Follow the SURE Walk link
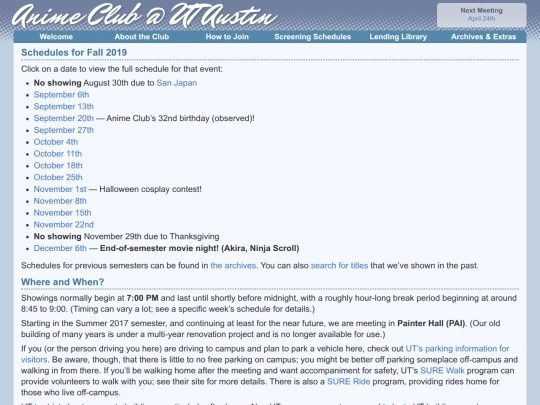Viewport: 540px width, 405px height. point(442,371)
